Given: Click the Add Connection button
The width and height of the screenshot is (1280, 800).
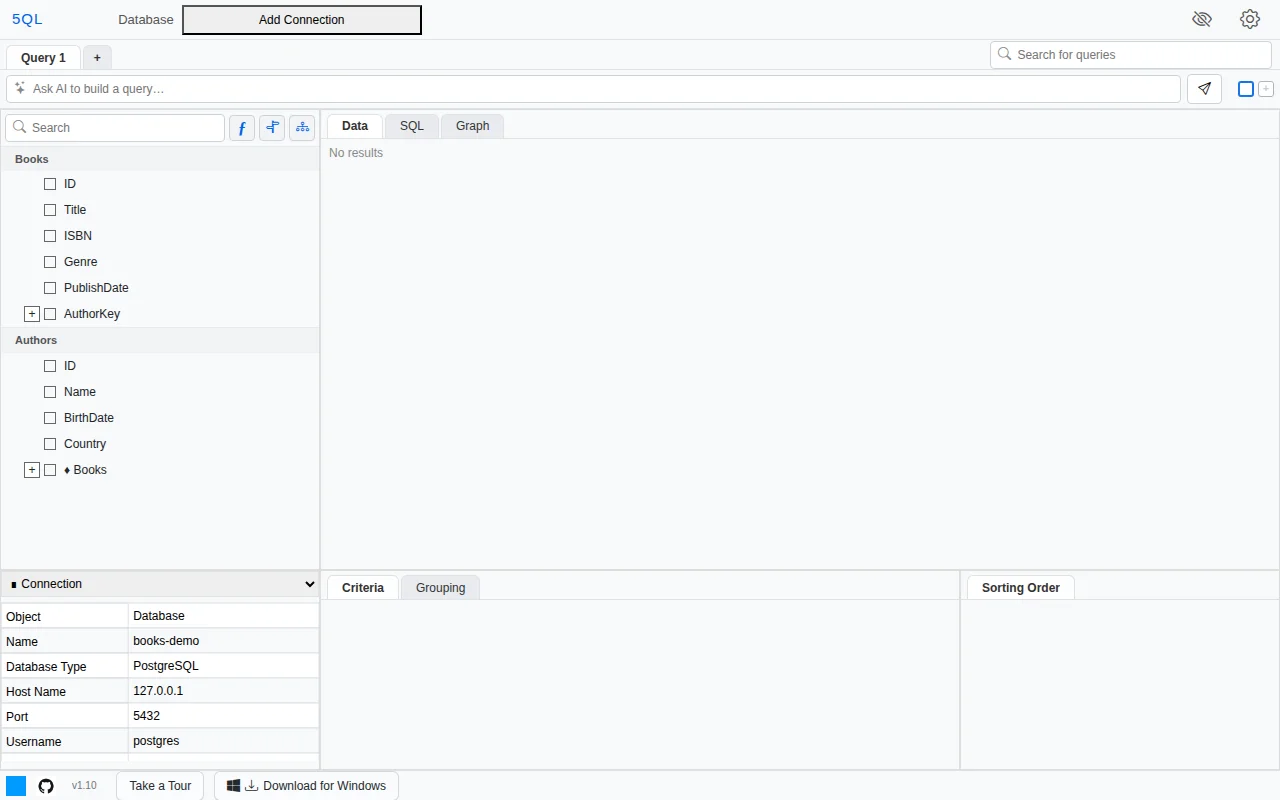Looking at the screenshot, I should point(302,20).
